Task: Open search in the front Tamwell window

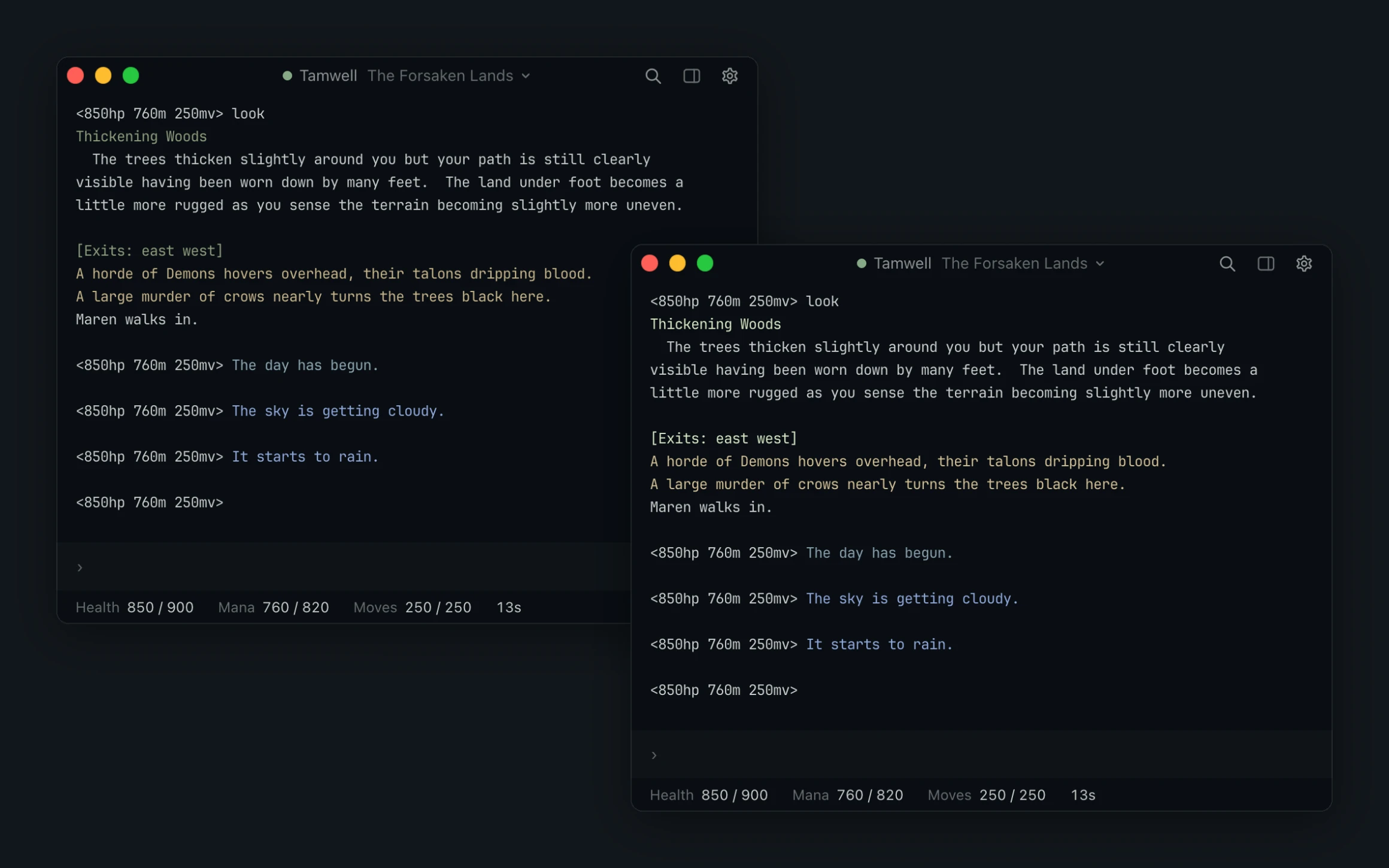Action: tap(1227, 263)
